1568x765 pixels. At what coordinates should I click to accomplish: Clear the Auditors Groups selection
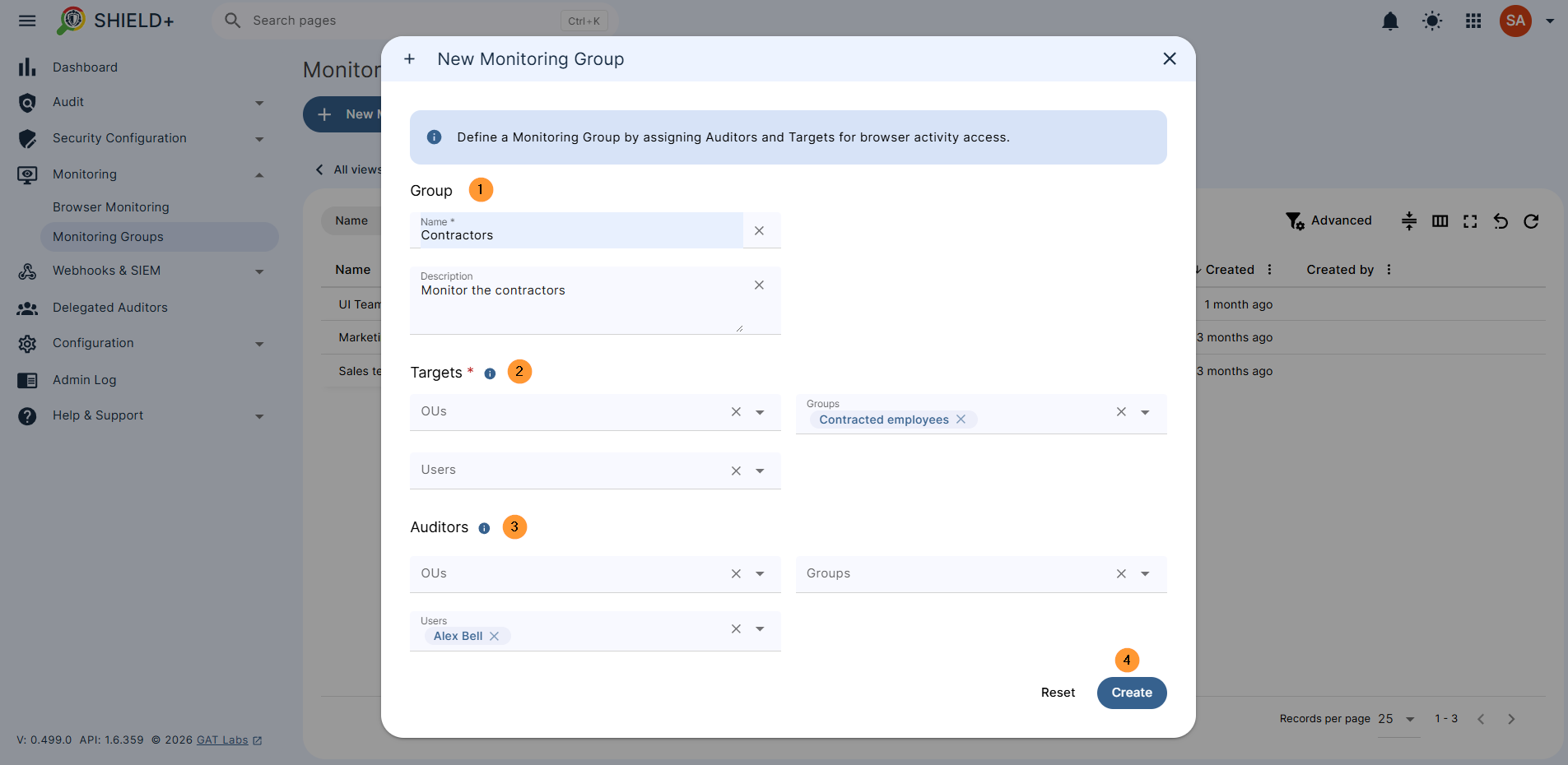click(1121, 574)
